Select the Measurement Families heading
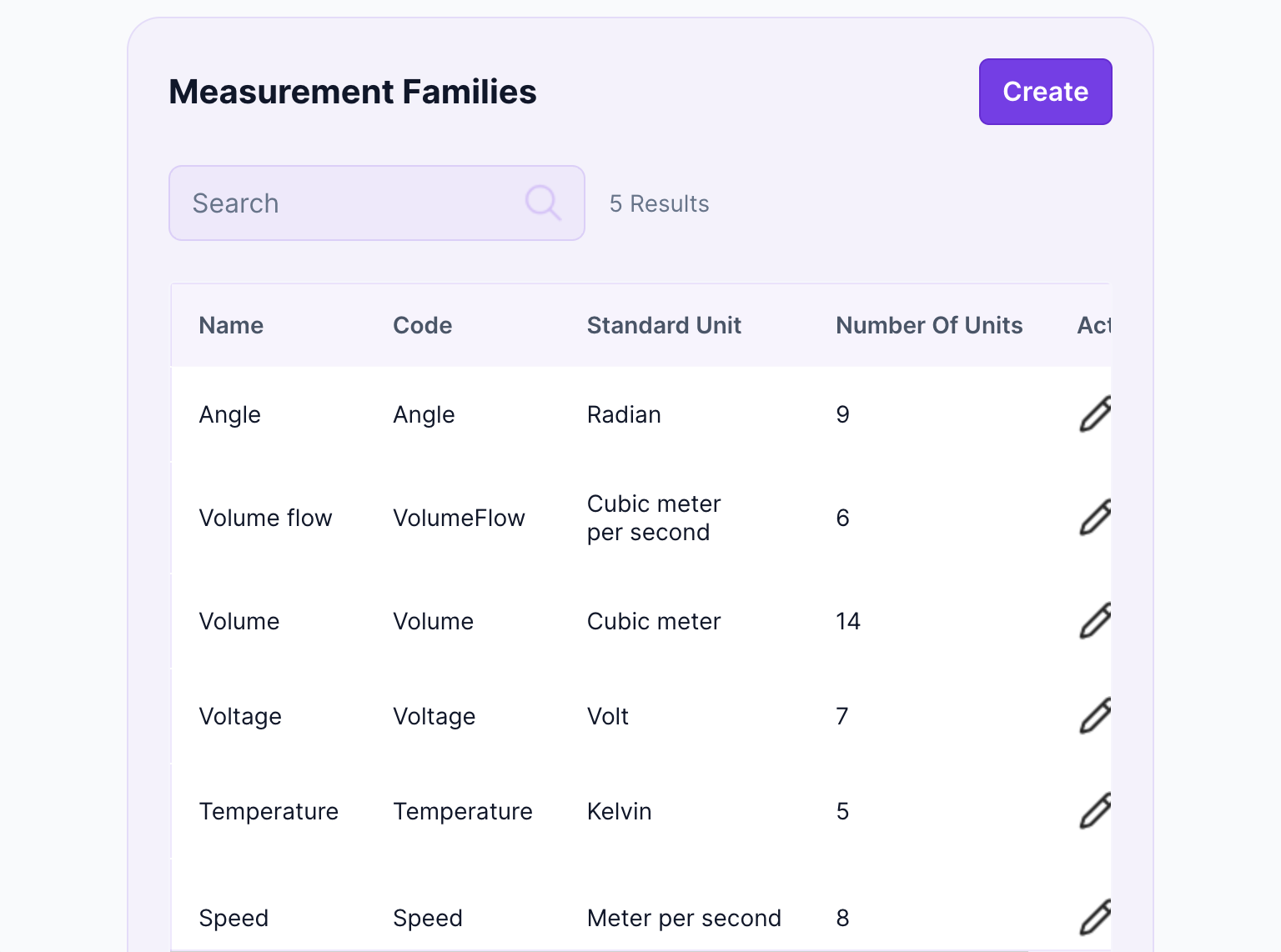 click(353, 92)
